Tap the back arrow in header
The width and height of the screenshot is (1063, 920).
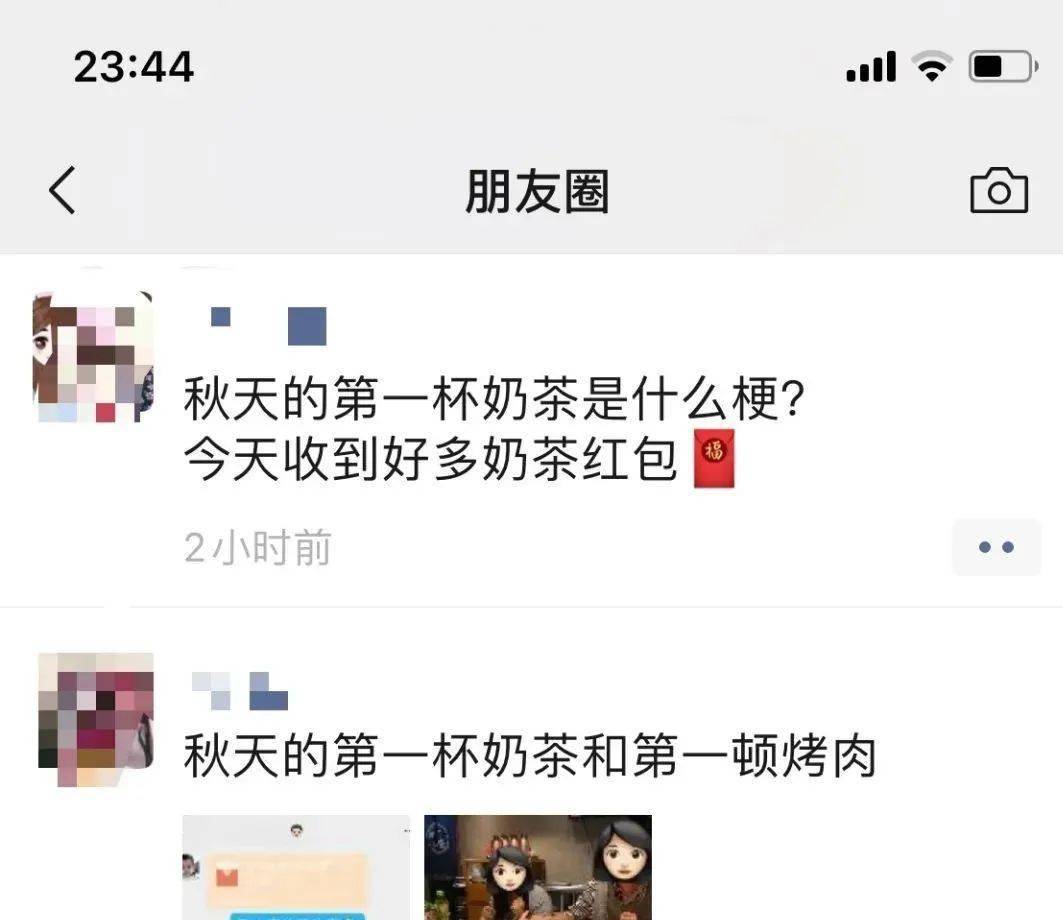tap(62, 191)
